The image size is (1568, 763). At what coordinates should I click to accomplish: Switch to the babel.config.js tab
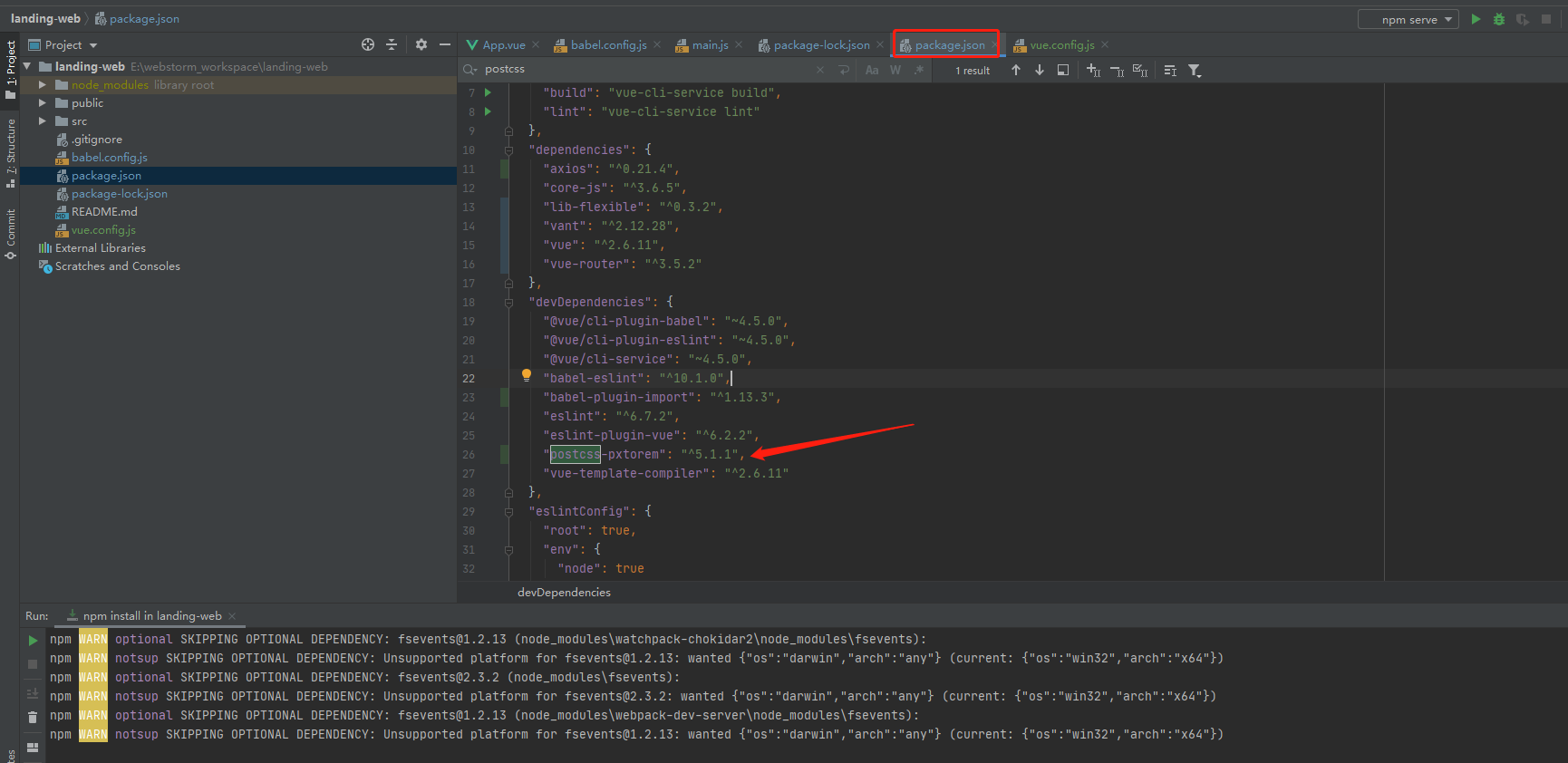point(608,45)
